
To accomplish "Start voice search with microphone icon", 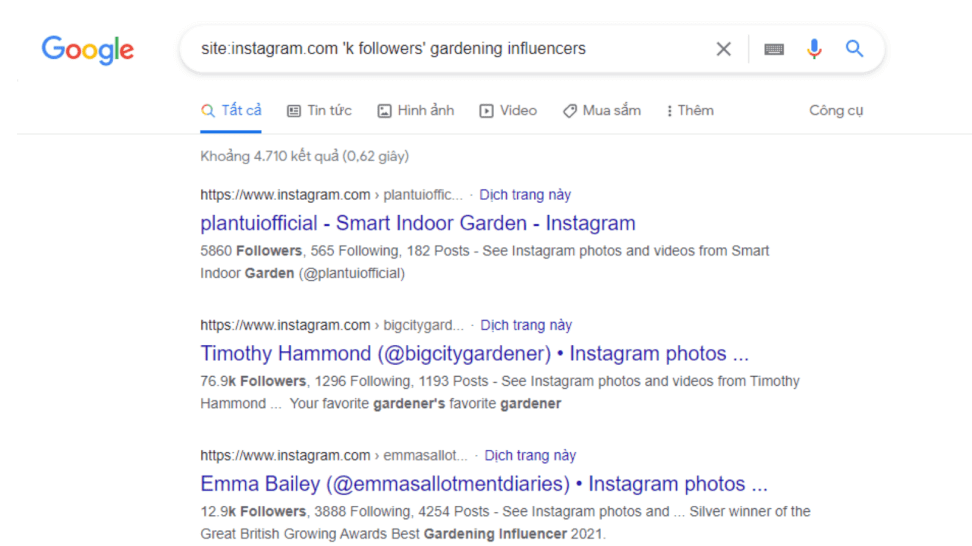I will tap(815, 48).
